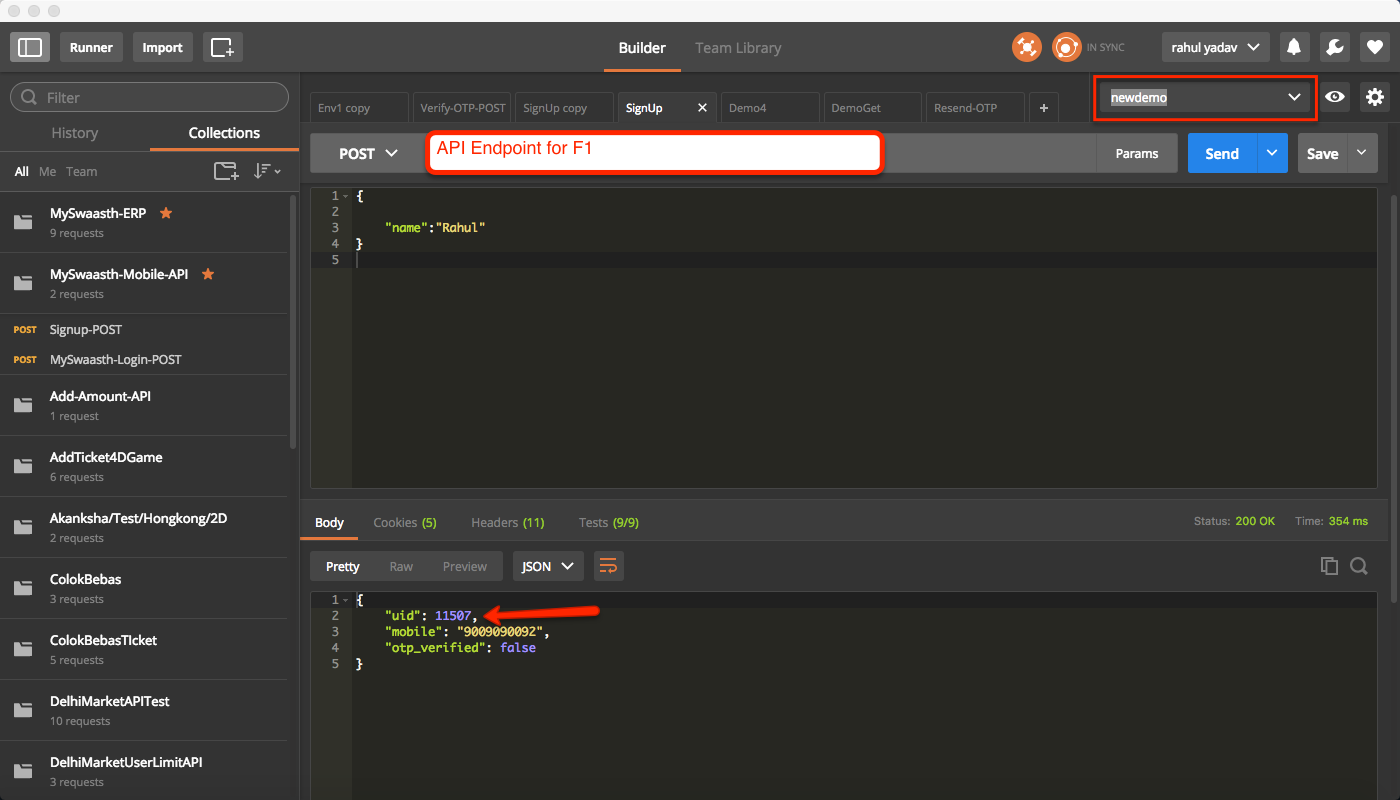Open the POST method dropdown

(368, 153)
